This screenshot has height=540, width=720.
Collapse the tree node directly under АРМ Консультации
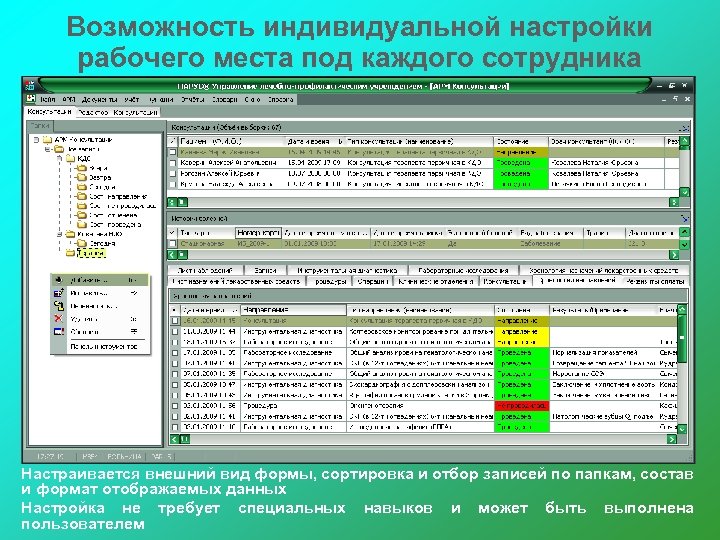[x=47, y=149]
